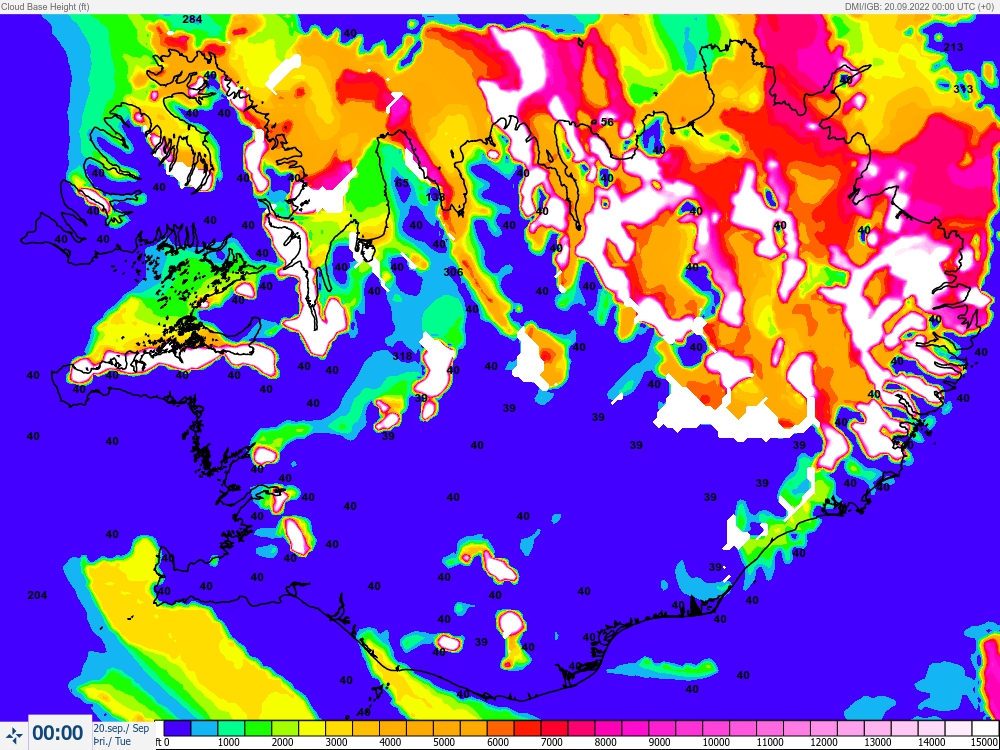Click the four-point compass icon beside the clock

14,733
